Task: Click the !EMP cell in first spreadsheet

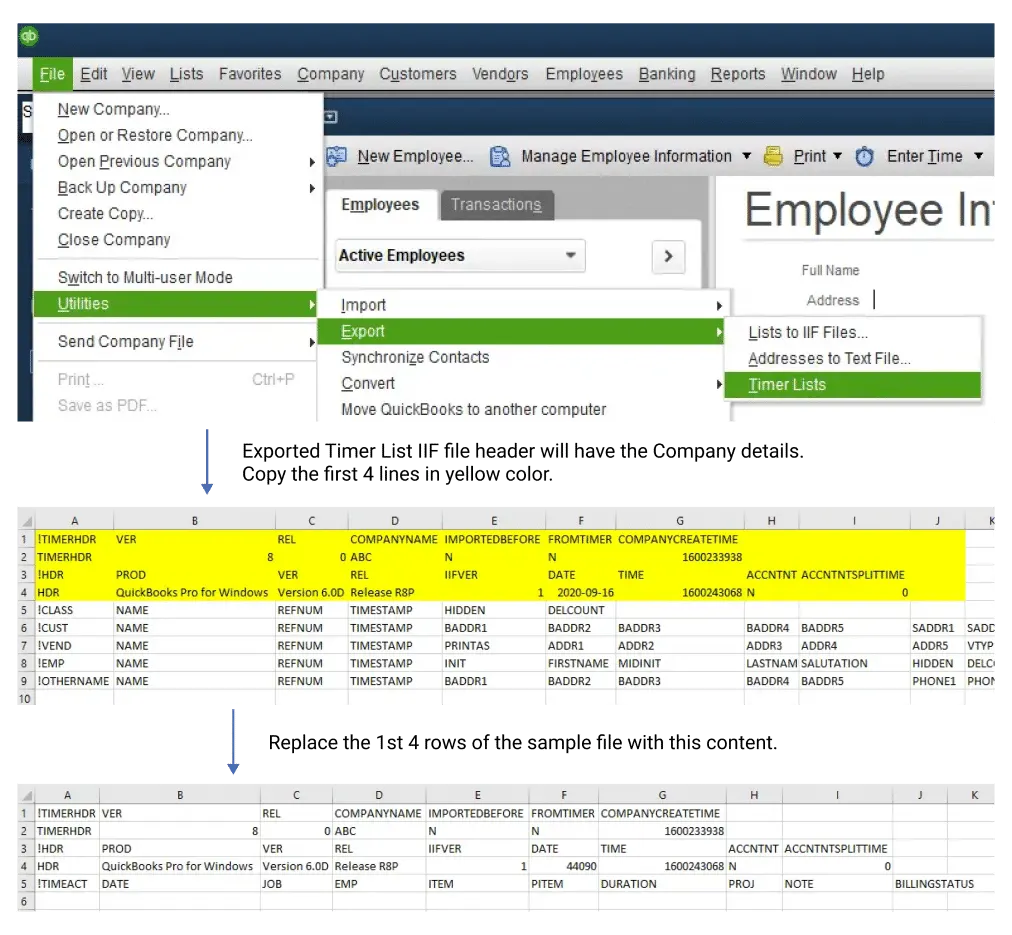Action: click(74, 664)
